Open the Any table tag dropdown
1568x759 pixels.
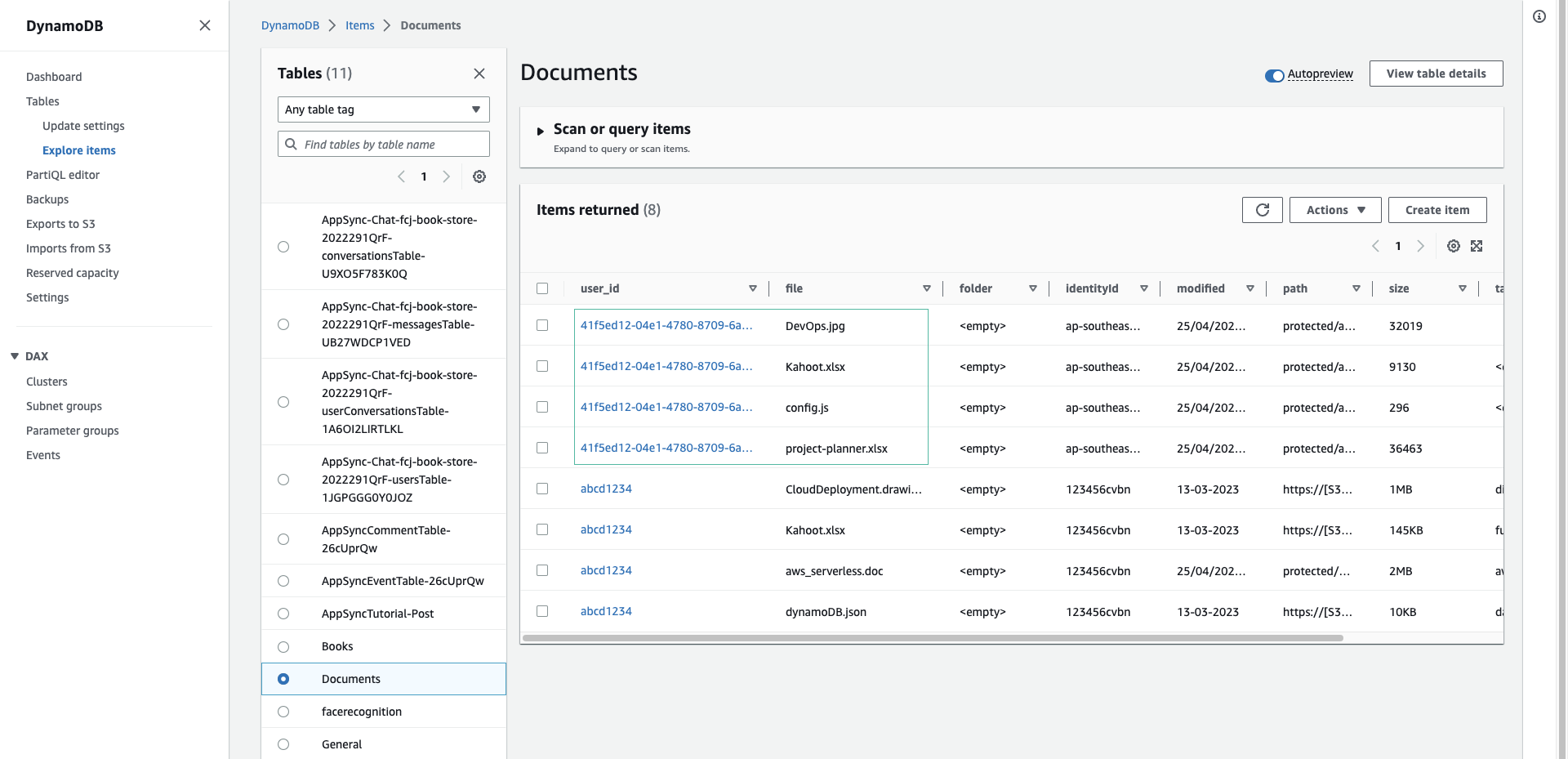coord(384,109)
